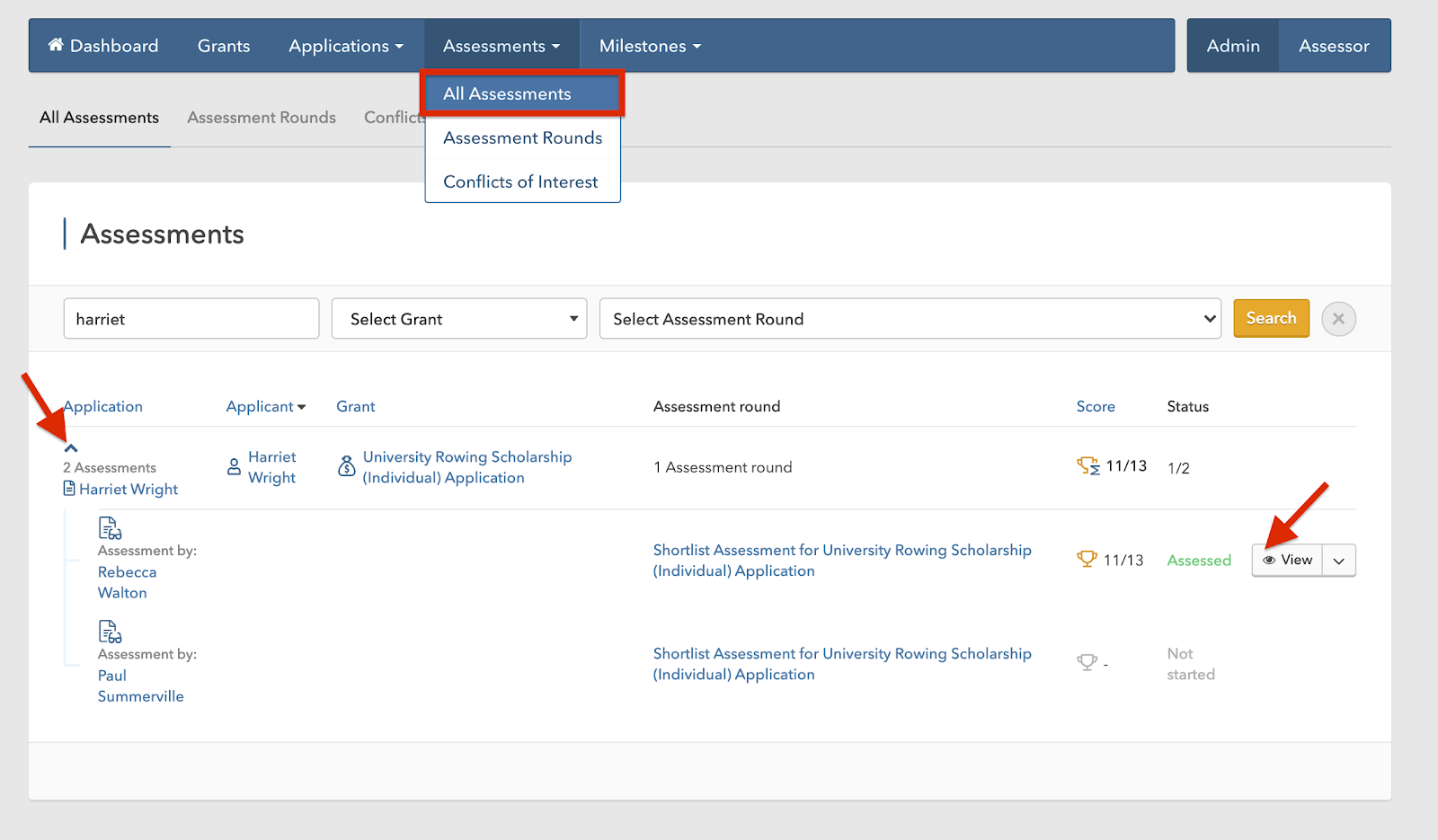The height and width of the screenshot is (840, 1438).
Task: View Rebecca Walton's assessment
Action: [x=1287, y=560]
